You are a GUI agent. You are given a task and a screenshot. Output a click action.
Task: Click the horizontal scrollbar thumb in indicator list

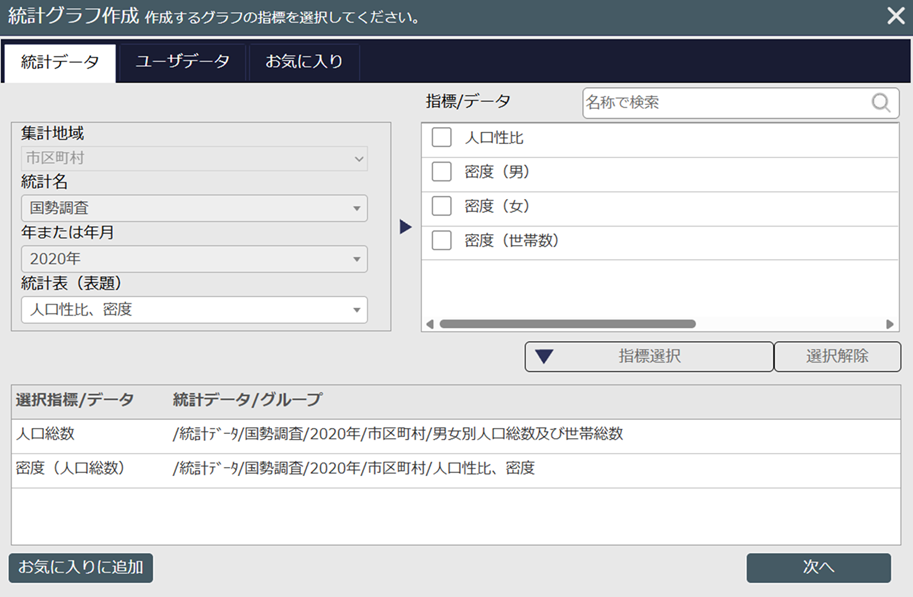point(567,324)
